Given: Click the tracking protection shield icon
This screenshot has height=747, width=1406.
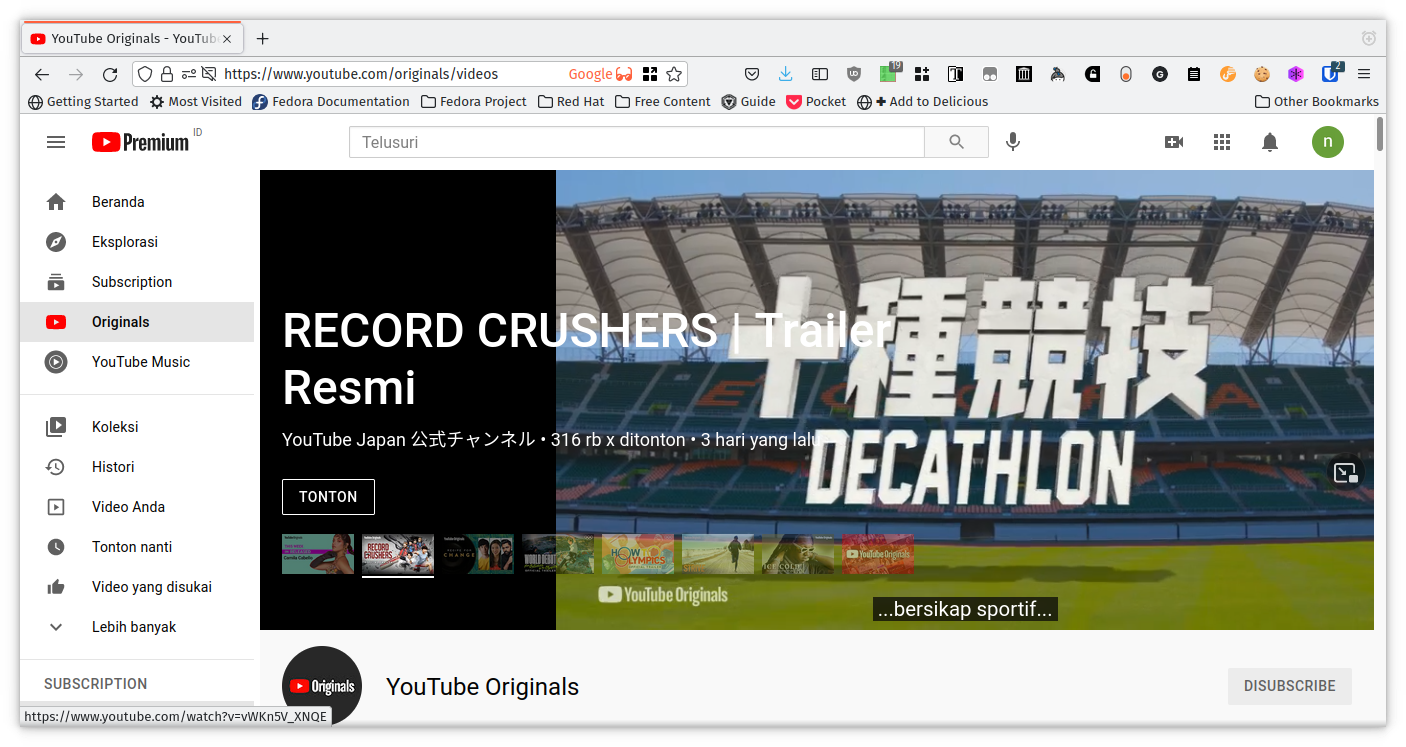Looking at the screenshot, I should pos(145,74).
